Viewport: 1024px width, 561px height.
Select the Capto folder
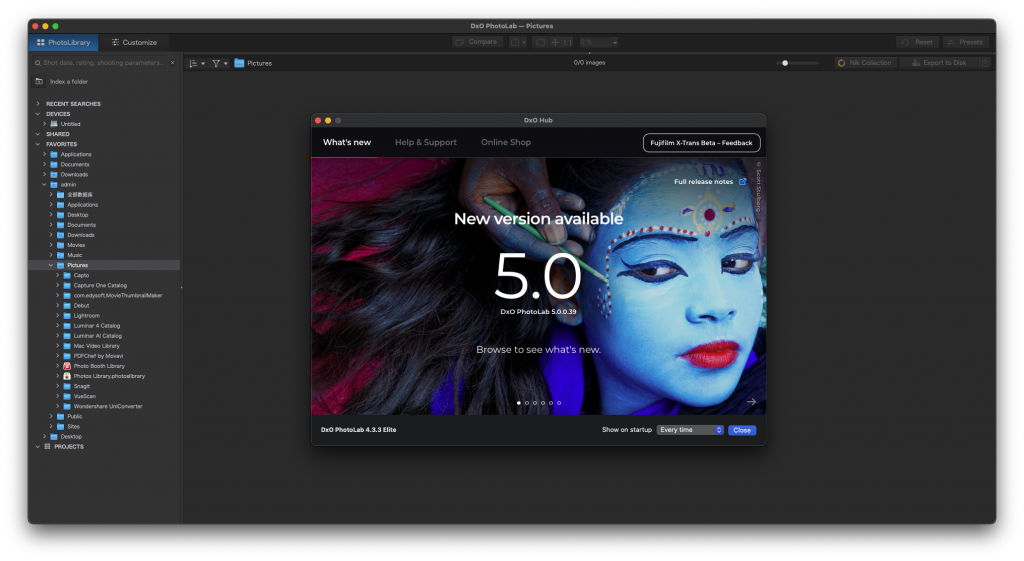click(81, 276)
